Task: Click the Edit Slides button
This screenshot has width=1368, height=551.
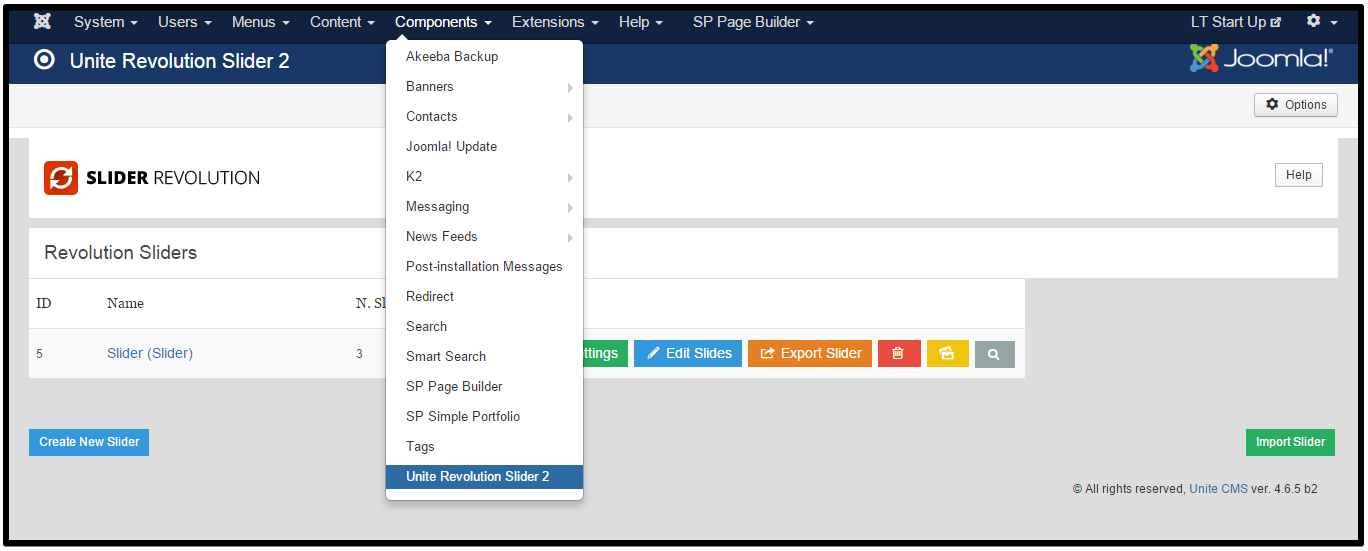Action: point(688,354)
